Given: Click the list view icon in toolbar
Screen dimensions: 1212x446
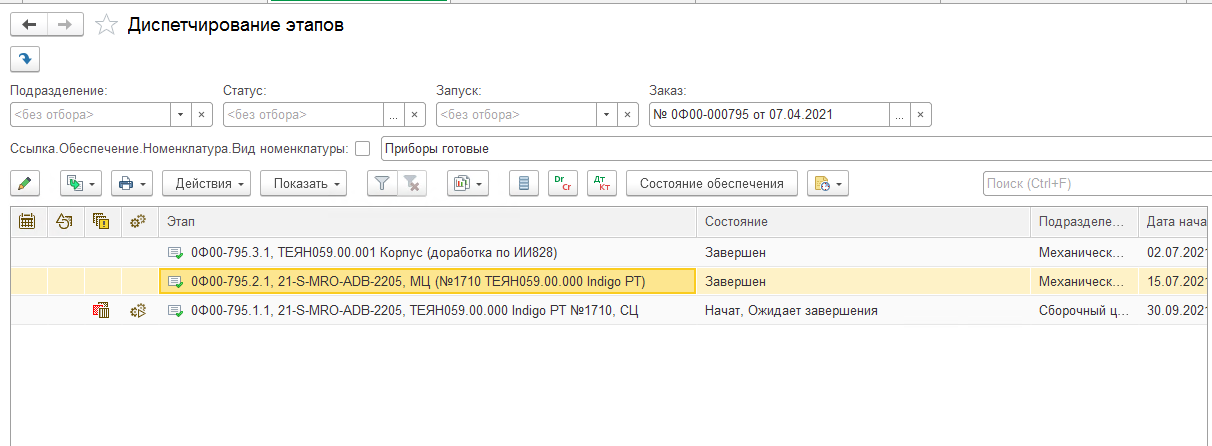Looking at the screenshot, I should point(523,184).
